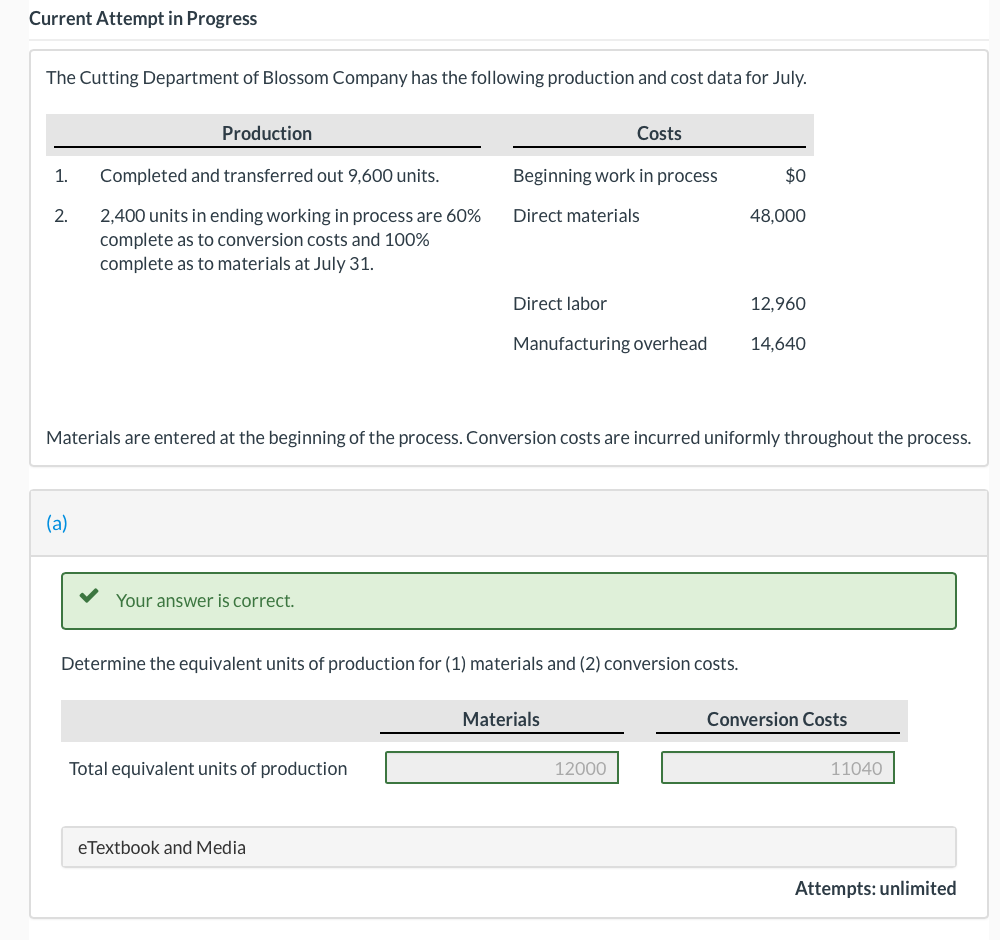Click the Direct materials cost value 48,000

pos(778,216)
